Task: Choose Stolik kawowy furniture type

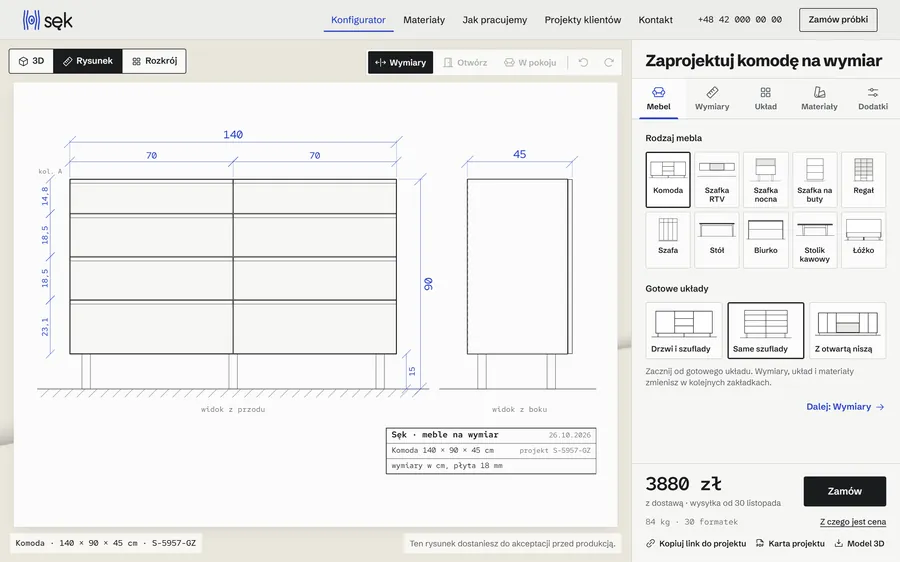Action: click(814, 240)
